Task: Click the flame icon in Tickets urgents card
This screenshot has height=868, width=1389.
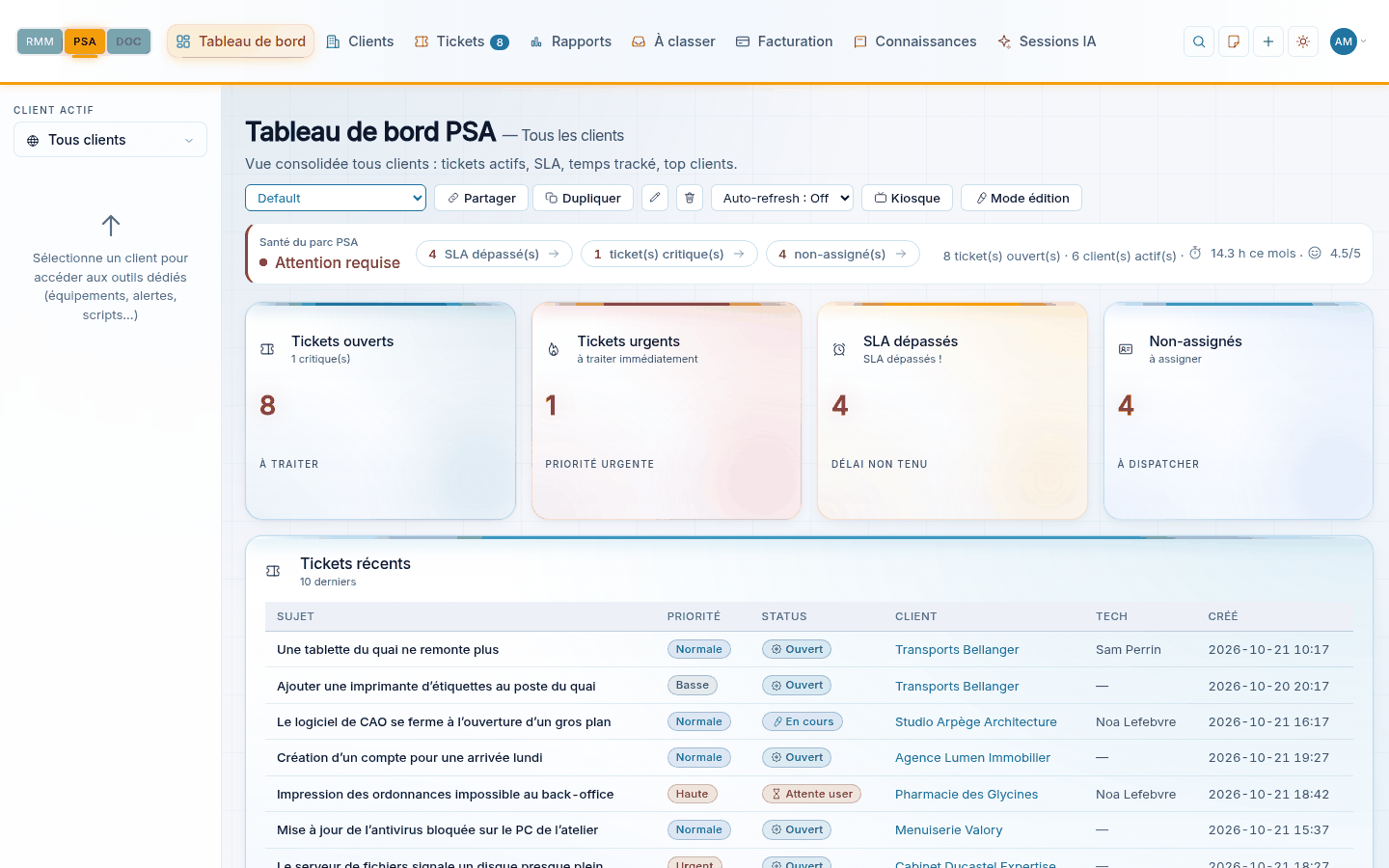Action: coord(554,349)
